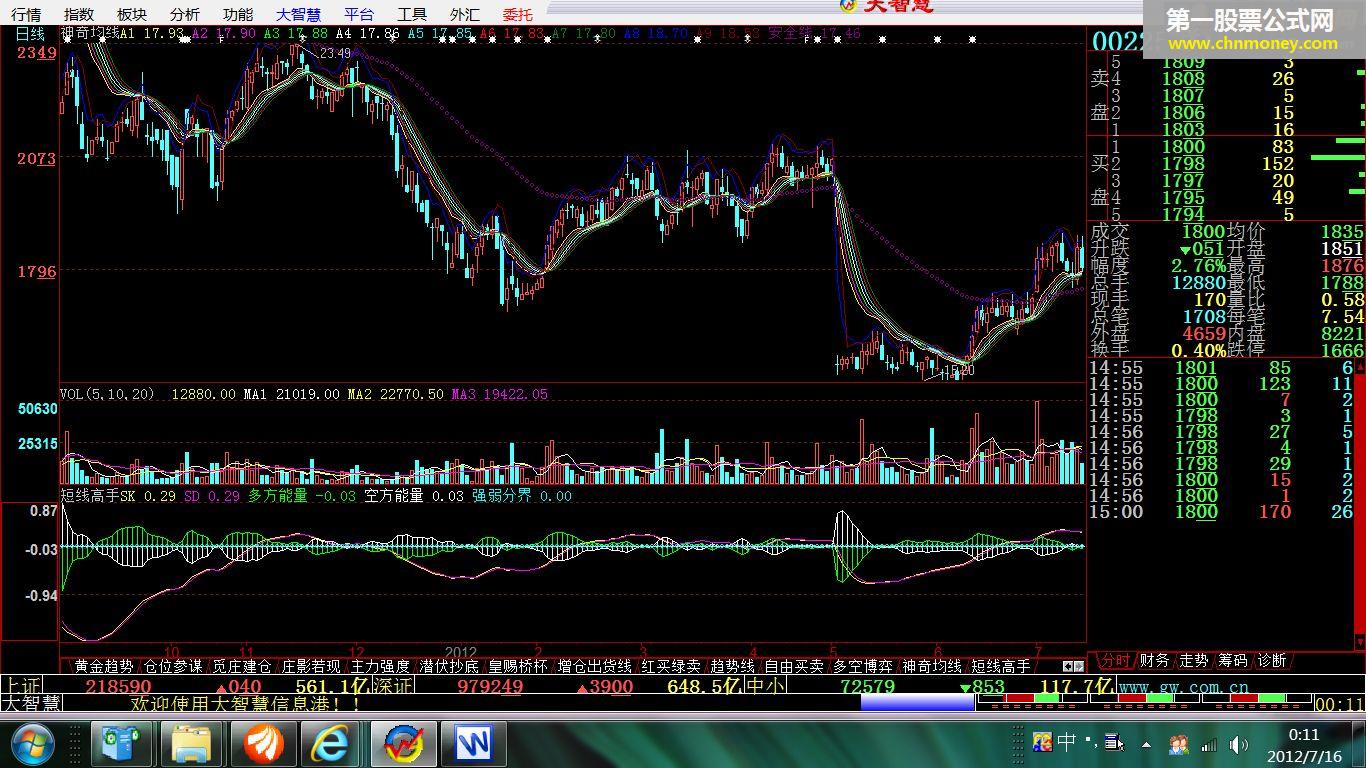Image resolution: width=1366 pixels, height=768 pixels.
Task: Open the IME soft keyboard icon
Action: (x=1113, y=742)
